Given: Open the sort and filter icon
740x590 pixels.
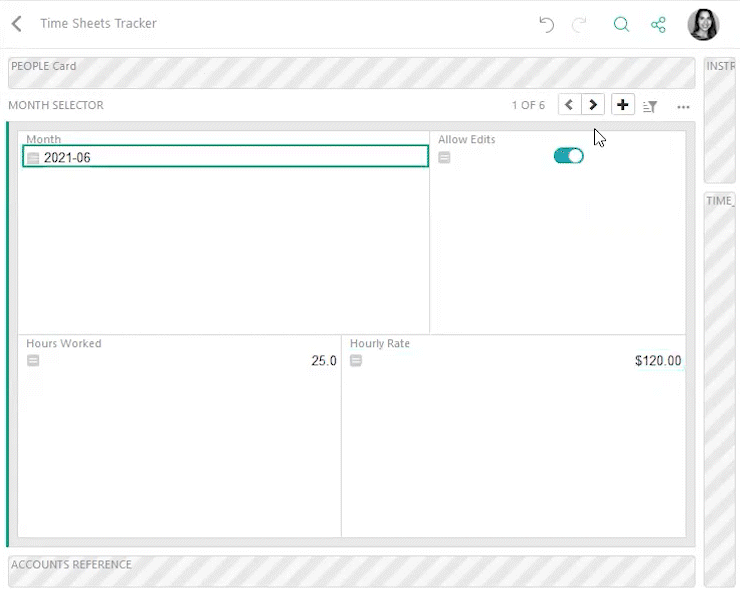Looking at the screenshot, I should (x=650, y=106).
